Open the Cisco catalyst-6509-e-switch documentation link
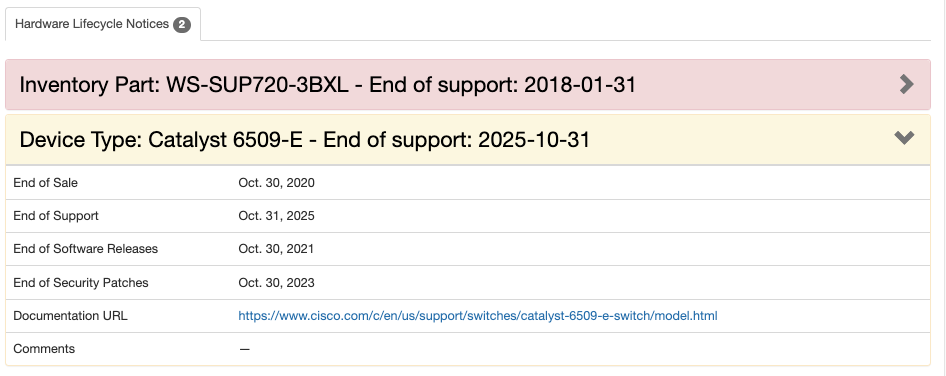Image resolution: width=946 pixels, height=376 pixels. [x=478, y=316]
